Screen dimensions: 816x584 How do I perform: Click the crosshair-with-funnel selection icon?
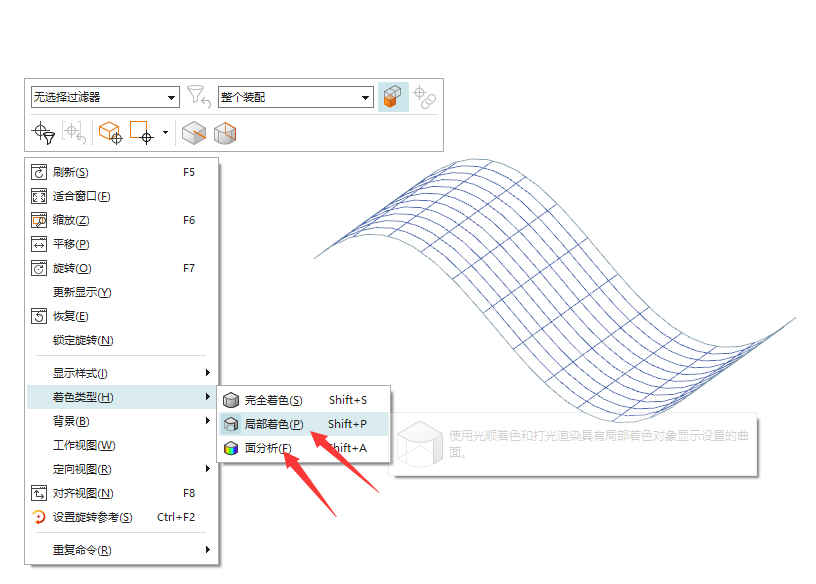pyautogui.click(x=43, y=133)
